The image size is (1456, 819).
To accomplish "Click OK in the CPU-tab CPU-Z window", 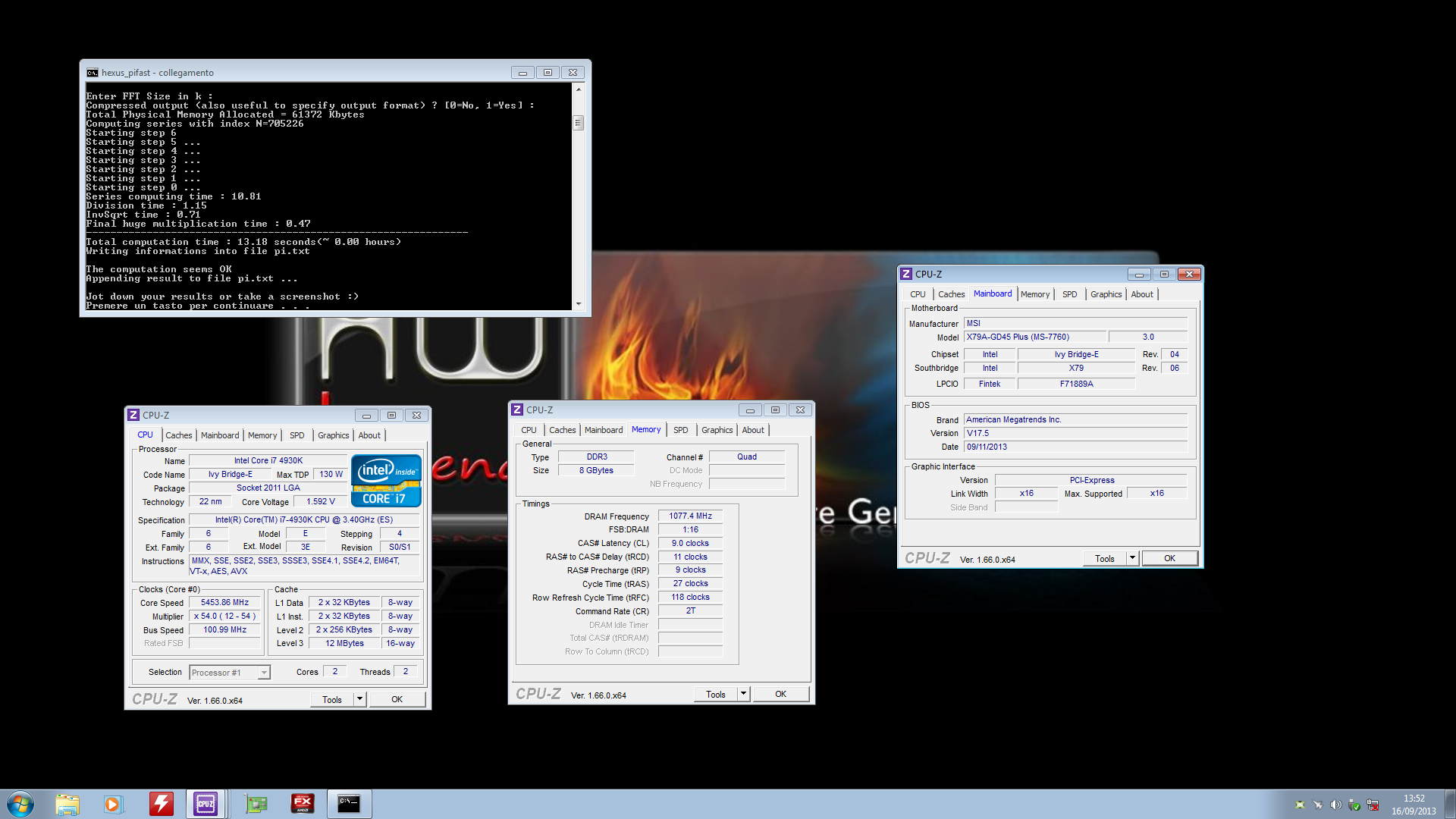I will coord(397,699).
